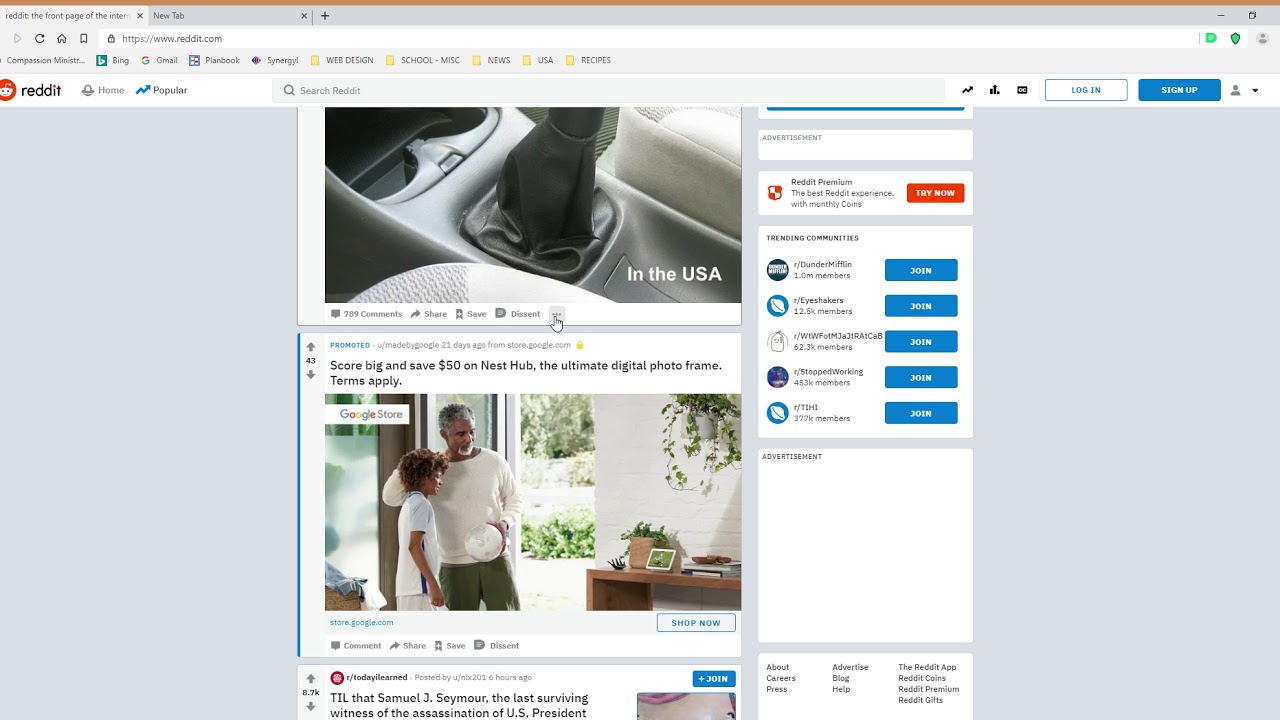
Task: Open more options ellipsis on car post
Action: pyautogui.click(x=557, y=314)
